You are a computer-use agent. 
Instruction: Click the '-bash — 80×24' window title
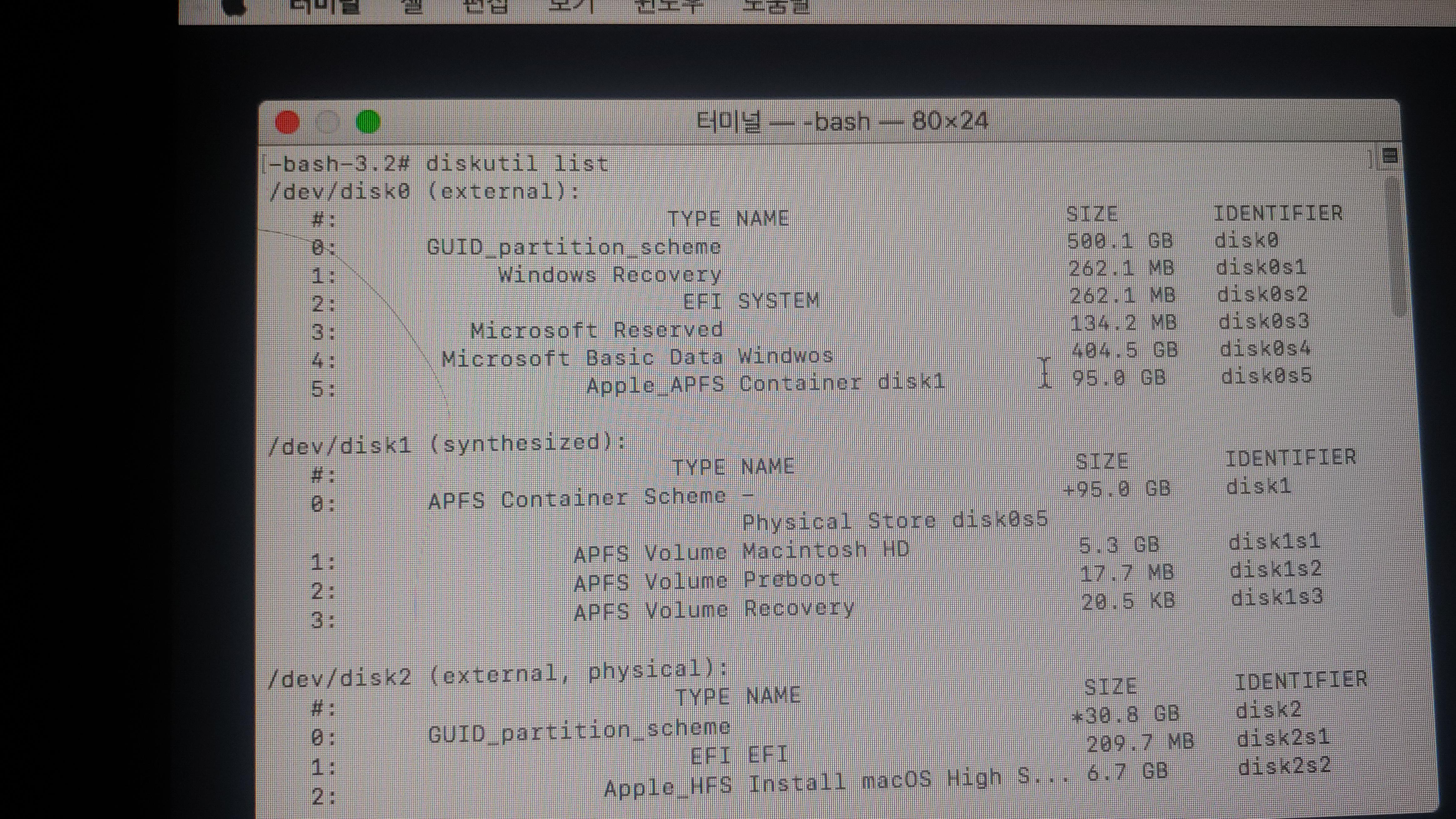842,121
